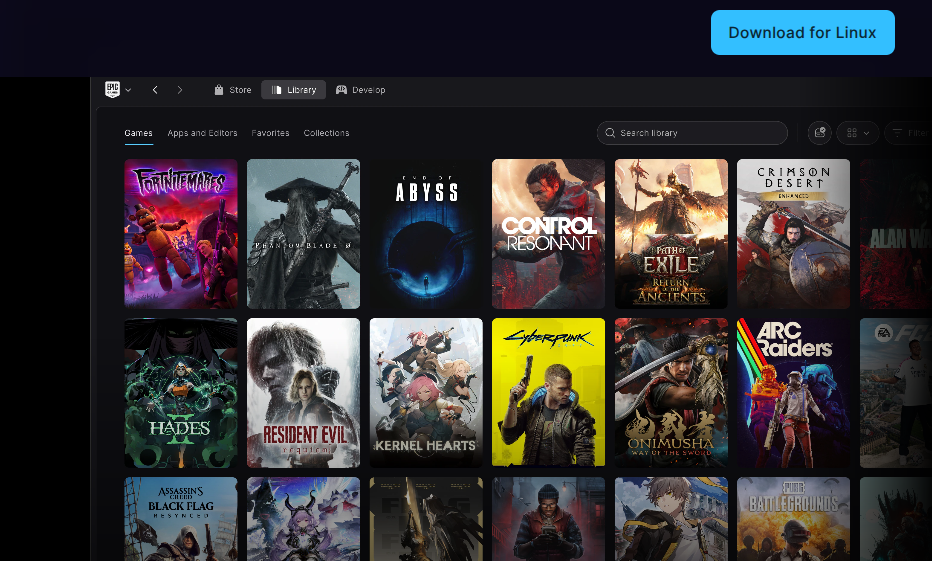Select the Cyberpunk game cover
Image resolution: width=932 pixels, height=561 pixels.
(549, 393)
